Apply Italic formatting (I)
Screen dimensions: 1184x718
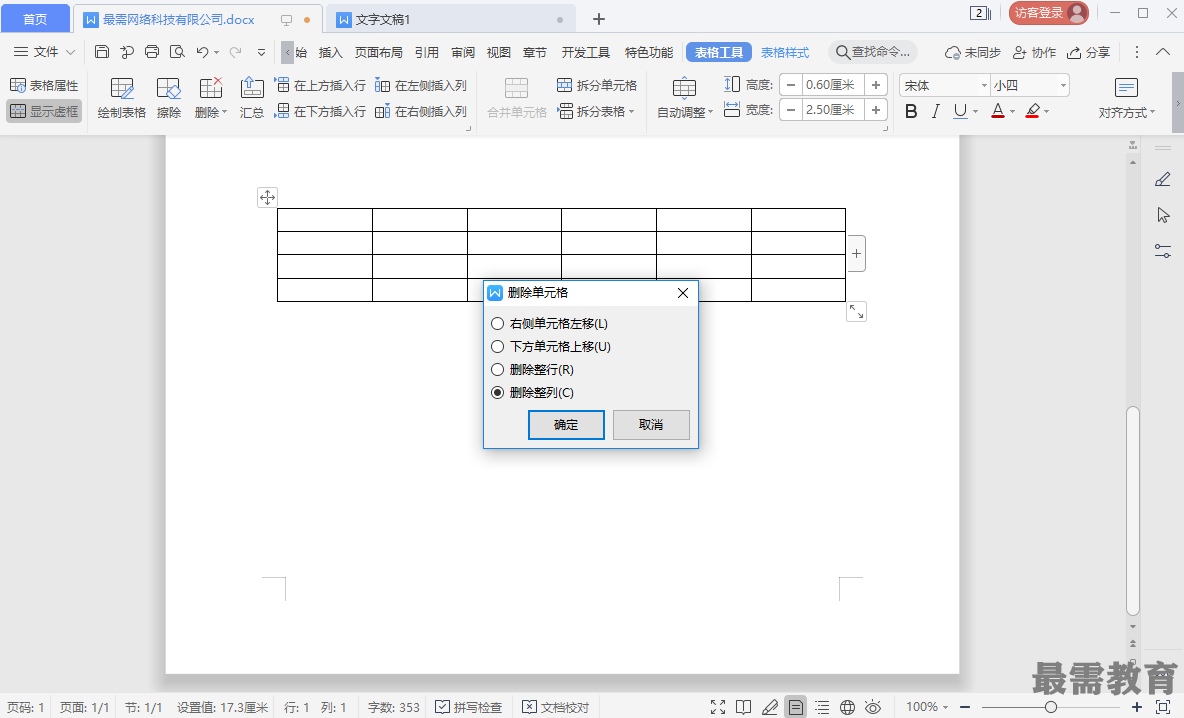click(936, 111)
